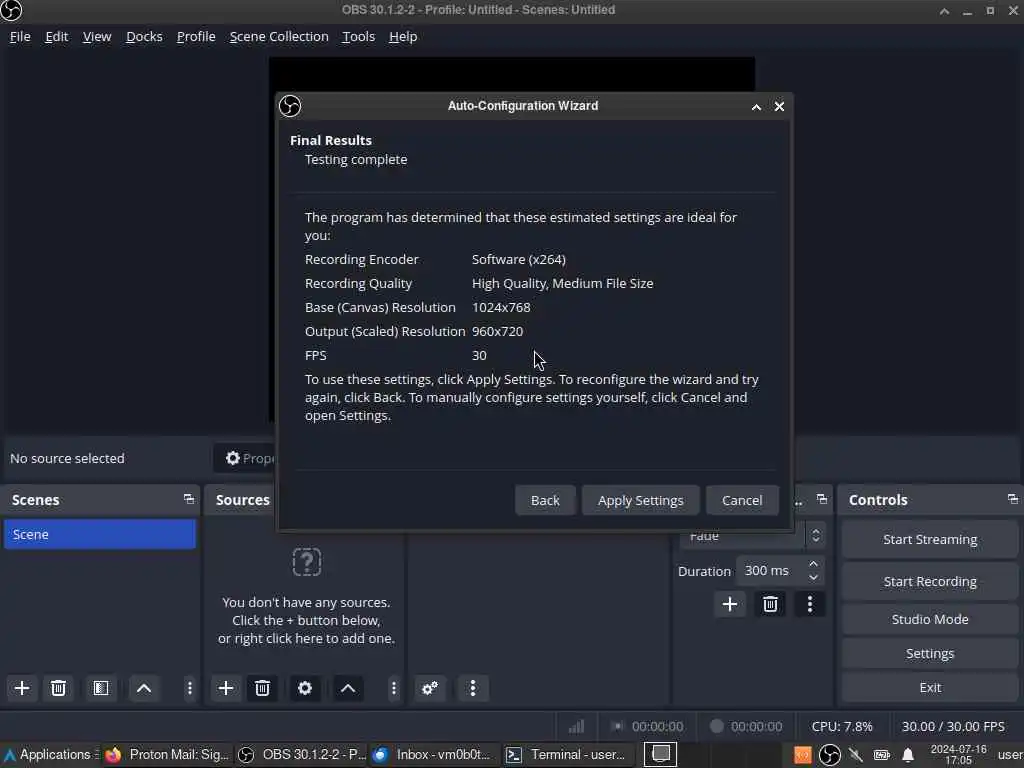Open source properties gear icon in Sources toolbar
The height and width of the screenshot is (768, 1024).
(x=305, y=688)
